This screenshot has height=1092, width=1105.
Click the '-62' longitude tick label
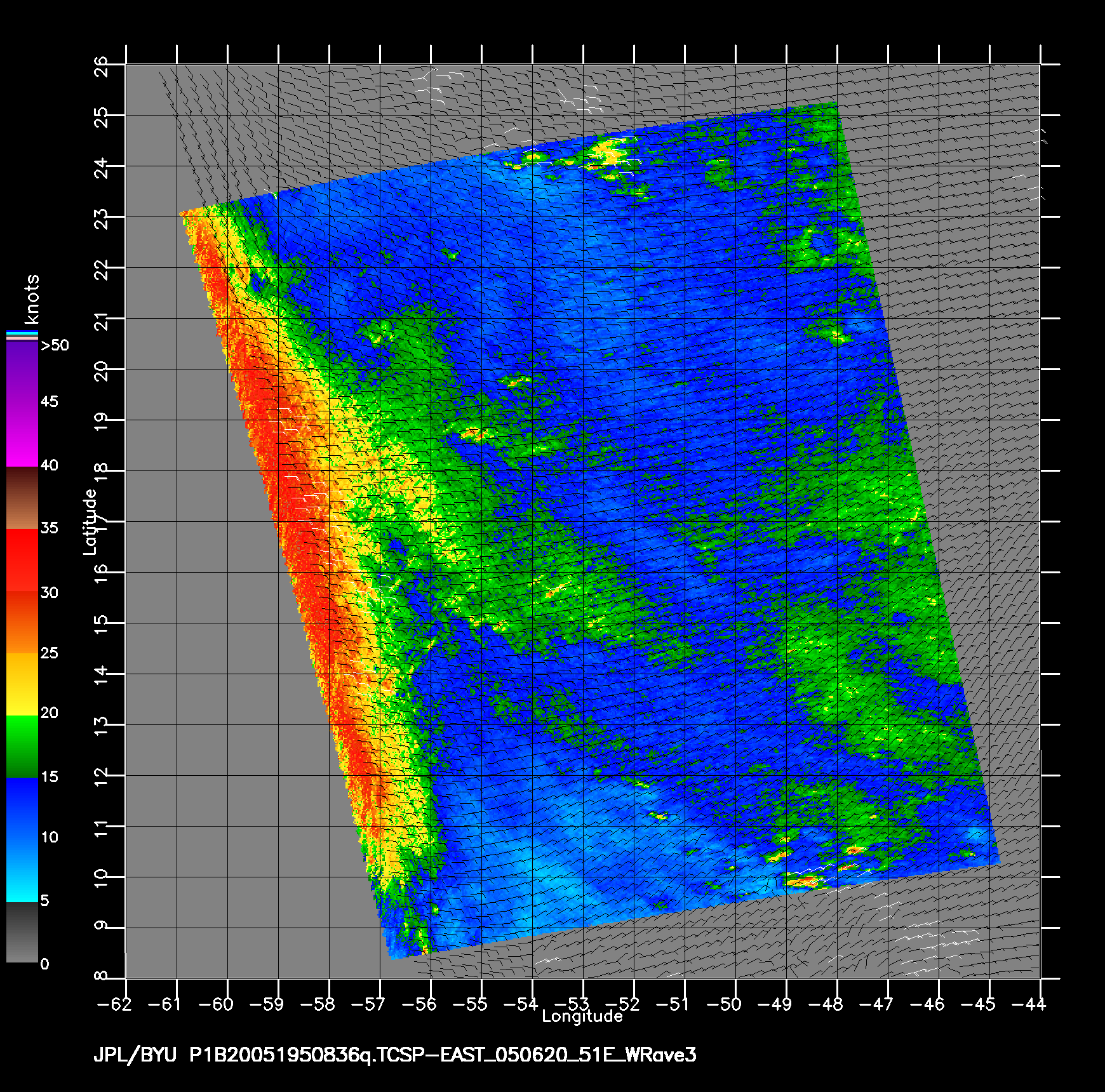[x=114, y=1004]
